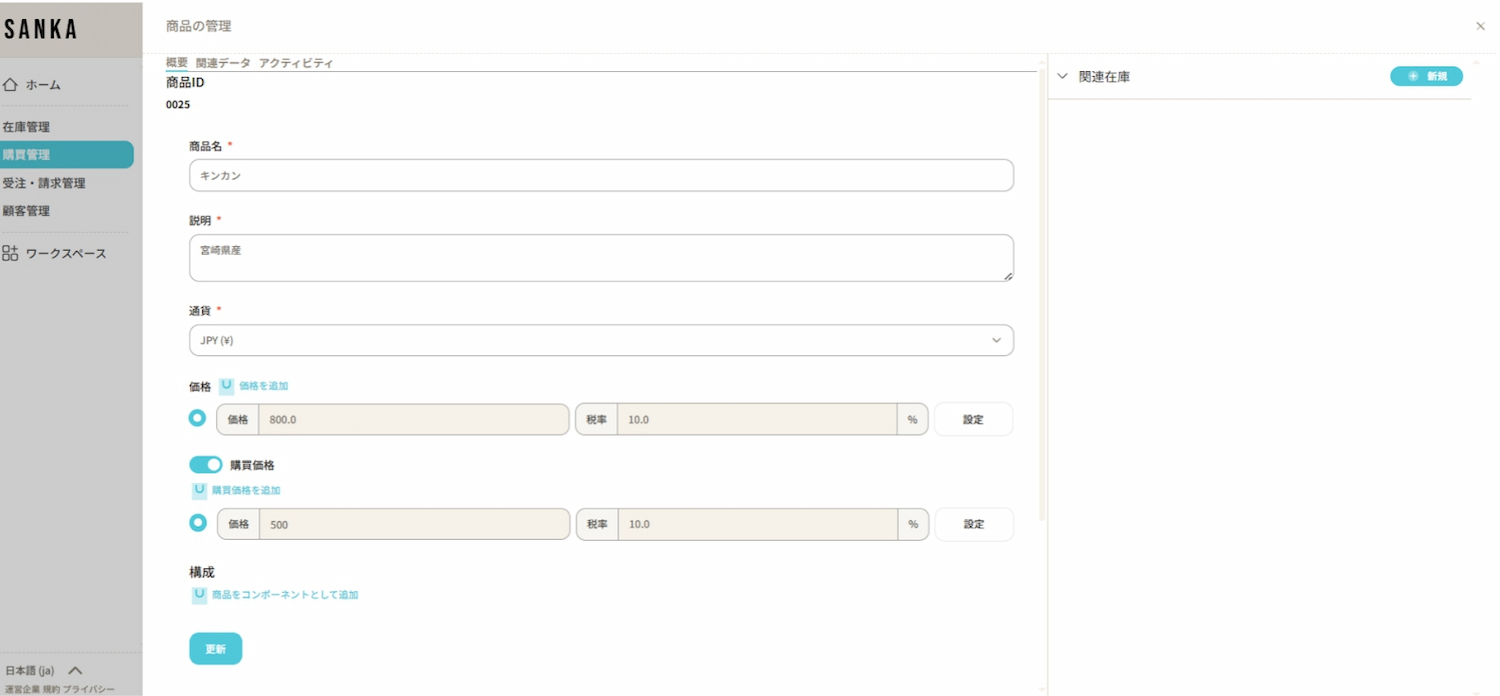Viewport: 1500px width, 696px height.
Task: Open the Workspace grid icon
Action: coord(10,253)
